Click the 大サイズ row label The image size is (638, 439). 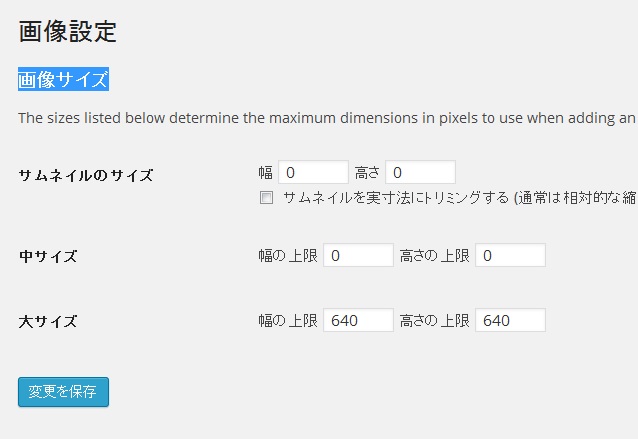coord(48,321)
